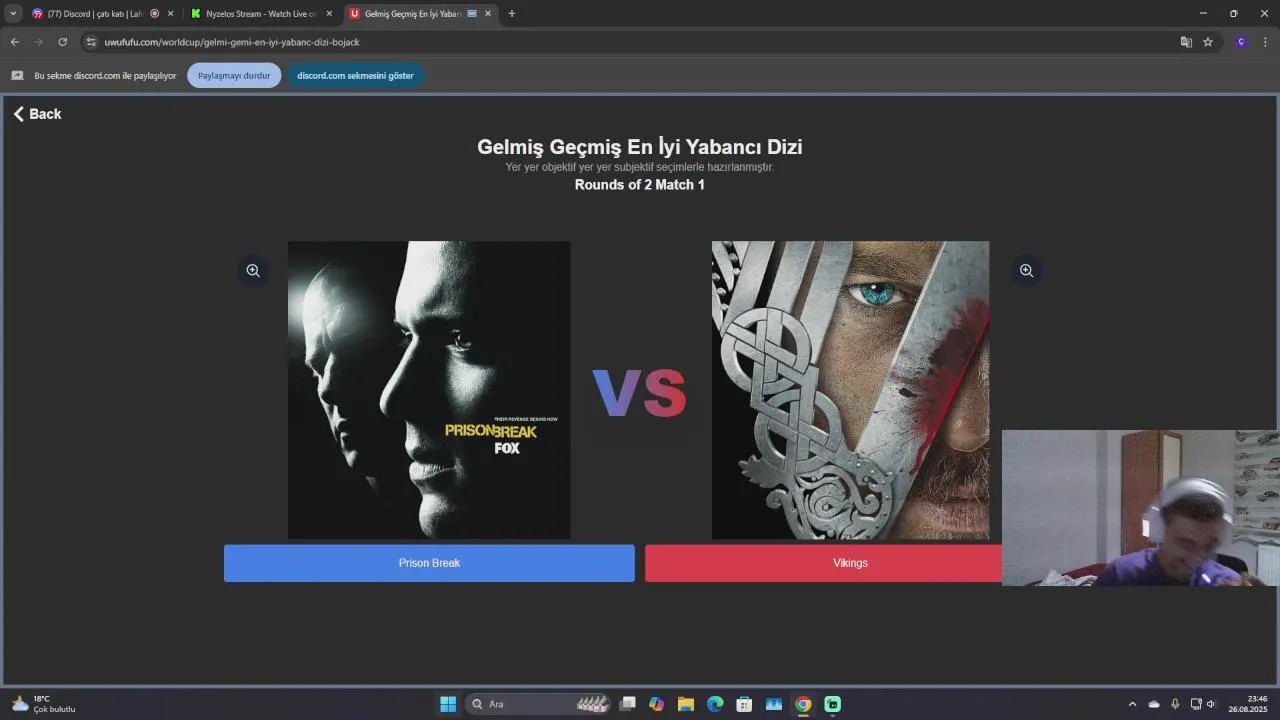Navigate forward in the browser
This screenshot has height=720, width=1280.
pyautogui.click(x=38, y=42)
